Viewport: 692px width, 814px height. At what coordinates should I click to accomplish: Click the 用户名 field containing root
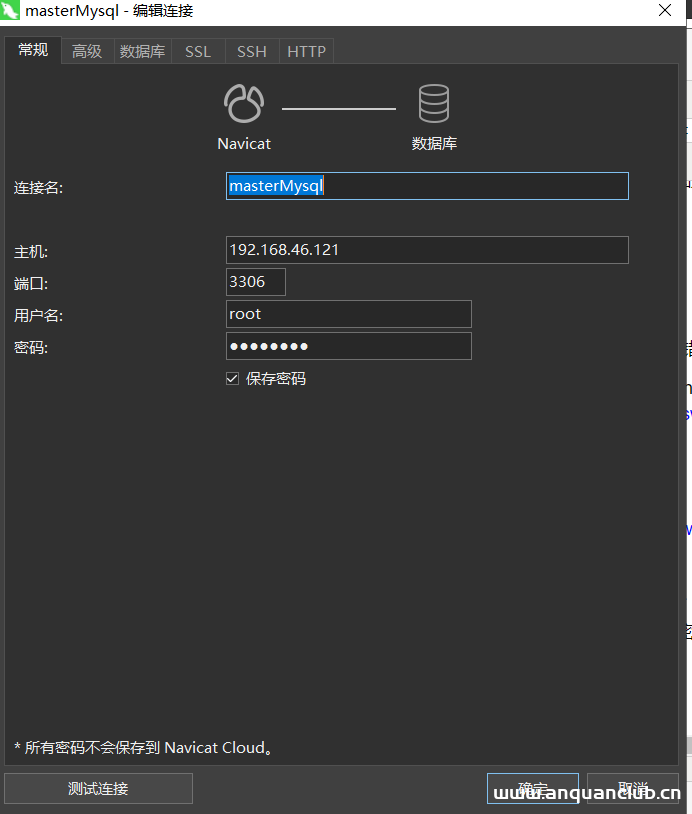pos(349,314)
